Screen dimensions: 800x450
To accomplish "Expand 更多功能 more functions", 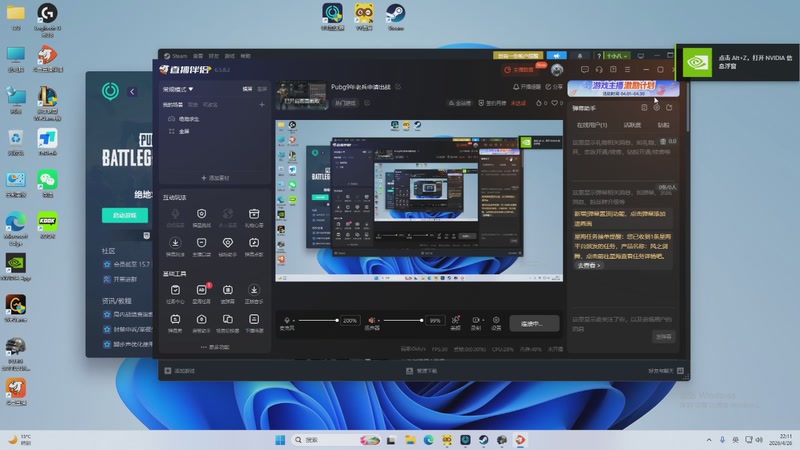I will click(215, 347).
